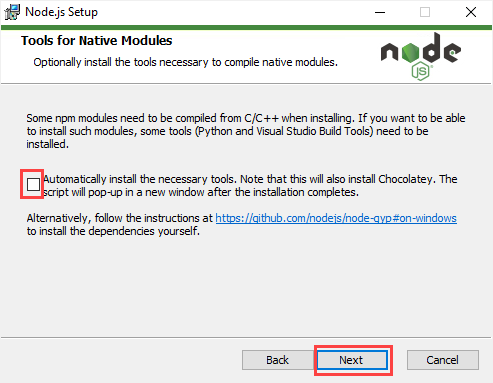Click the installer icon in the title bar
The height and width of the screenshot is (383, 493).
pos(12,12)
